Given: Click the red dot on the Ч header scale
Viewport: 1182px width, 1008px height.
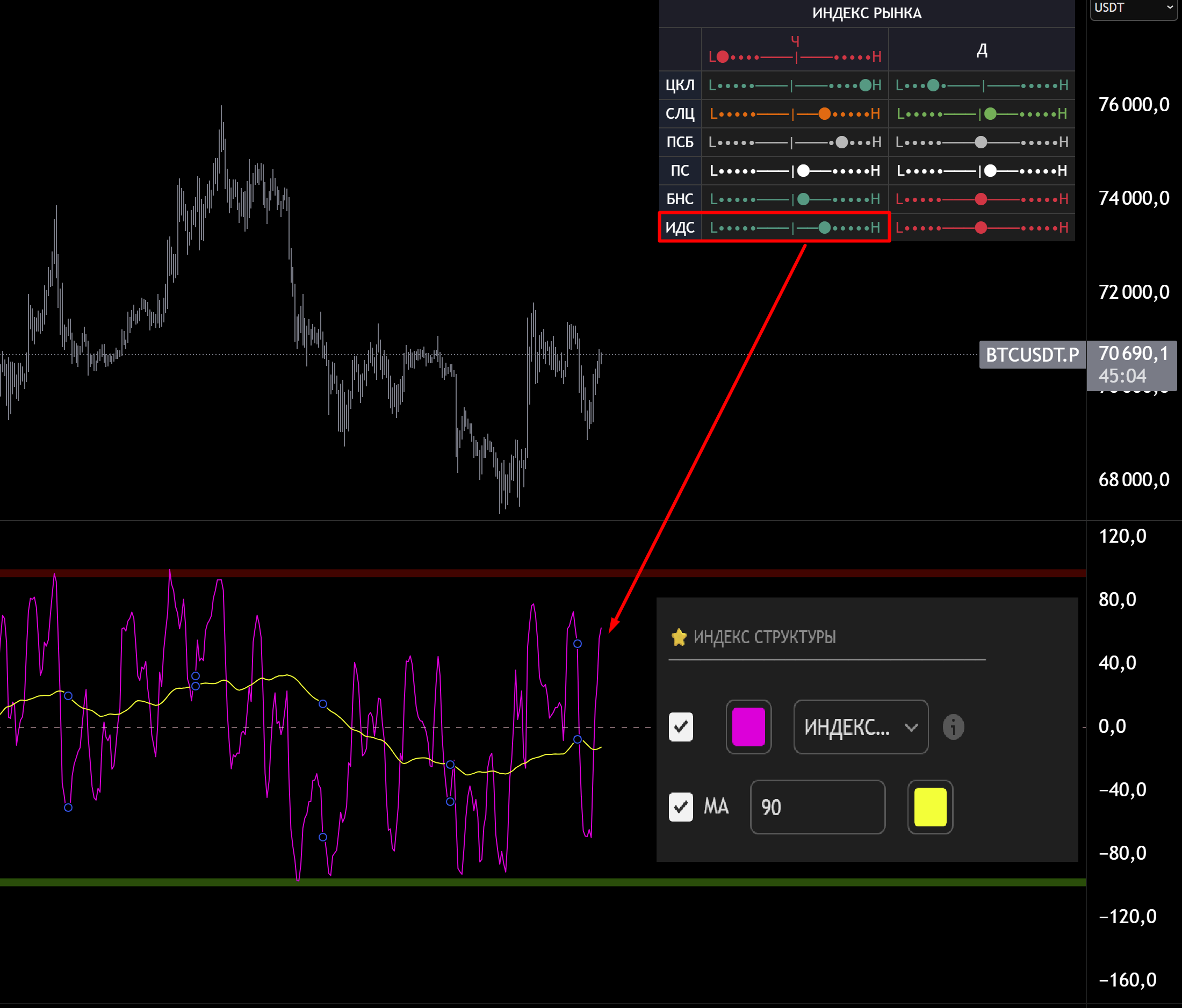Looking at the screenshot, I should [x=723, y=56].
